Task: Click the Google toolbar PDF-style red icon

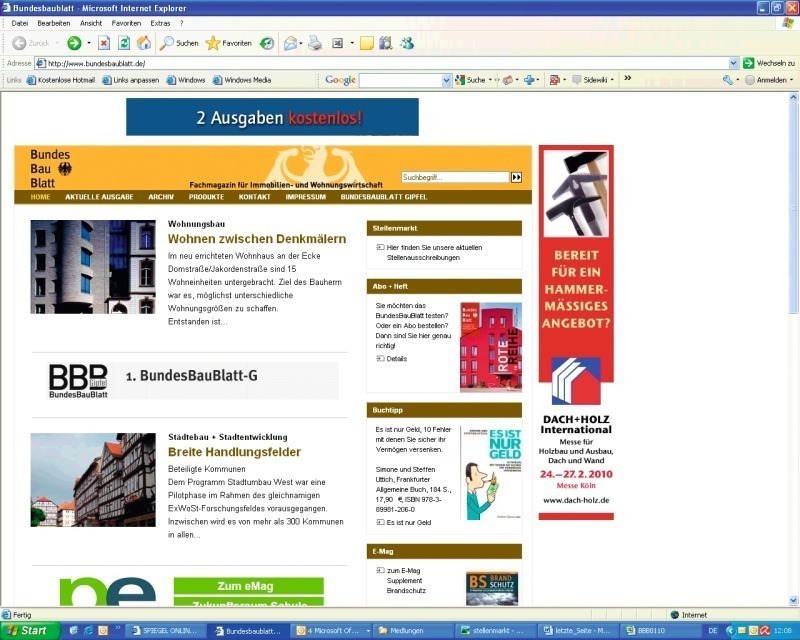Action: point(555,80)
